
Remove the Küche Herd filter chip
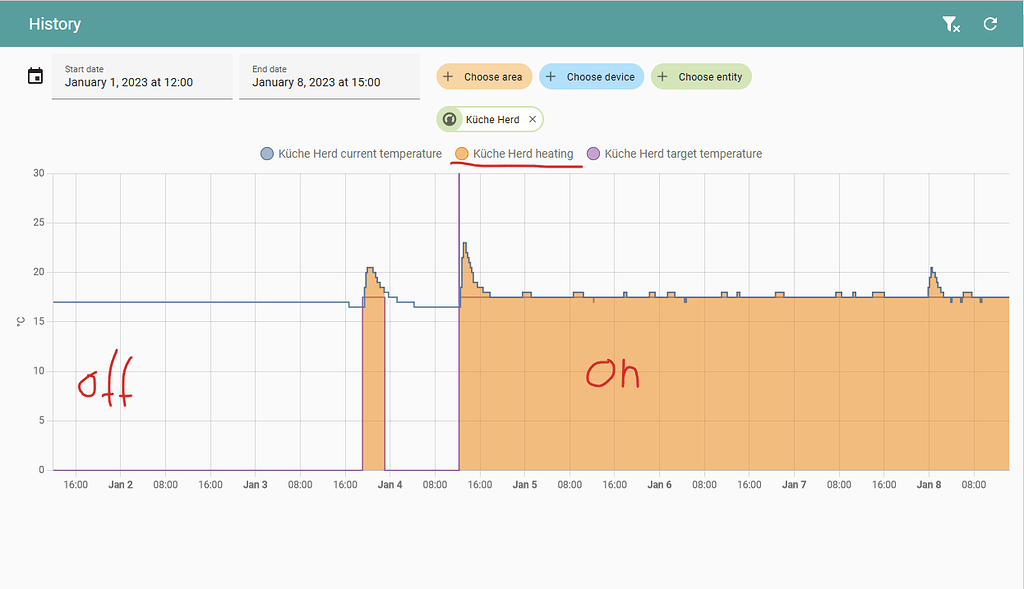pos(532,118)
